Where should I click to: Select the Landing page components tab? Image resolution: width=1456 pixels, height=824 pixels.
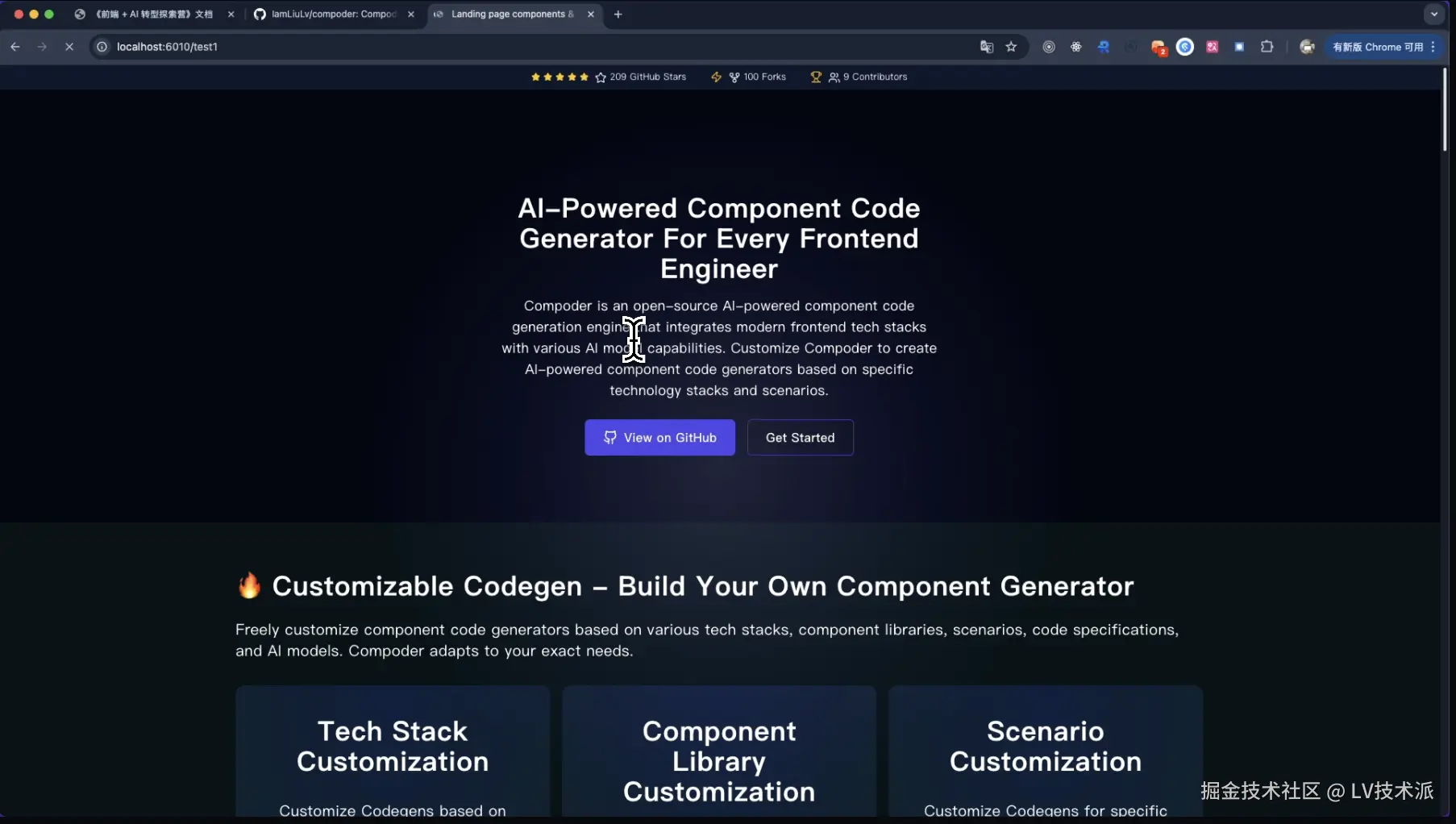coord(514,14)
